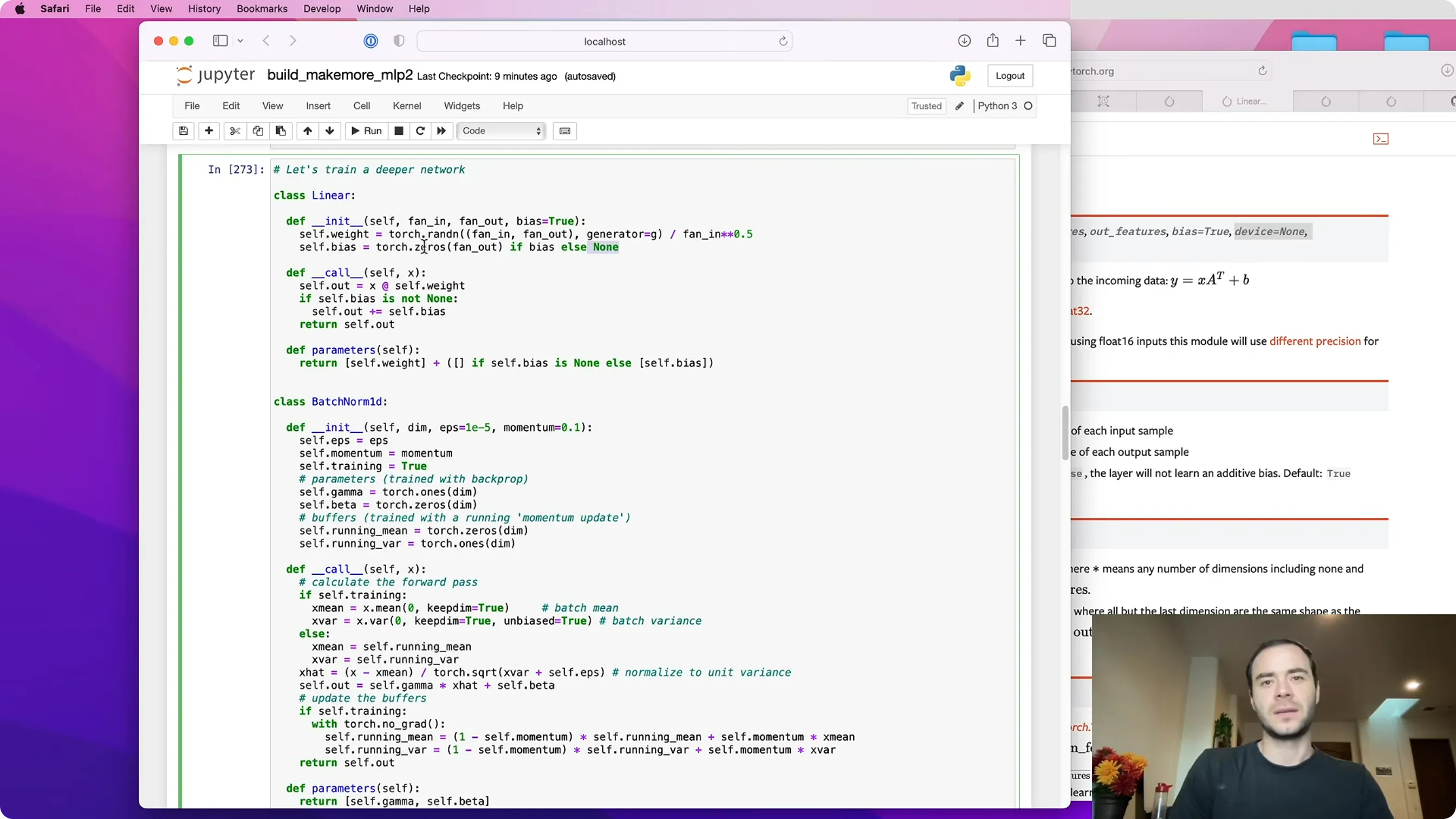Image resolution: width=1456 pixels, height=819 pixels.
Task: Copy selected cells icon in Jupyter toolbar
Action: 258,131
